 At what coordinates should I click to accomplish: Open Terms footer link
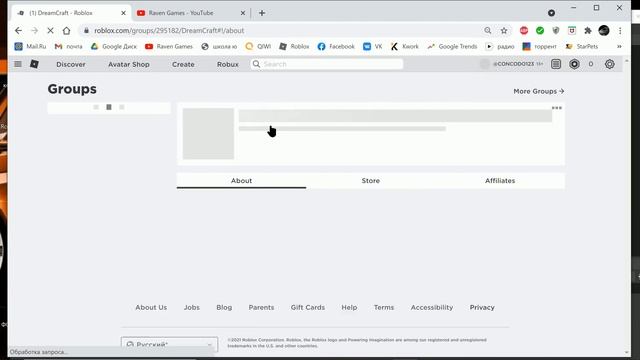pyautogui.click(x=384, y=308)
